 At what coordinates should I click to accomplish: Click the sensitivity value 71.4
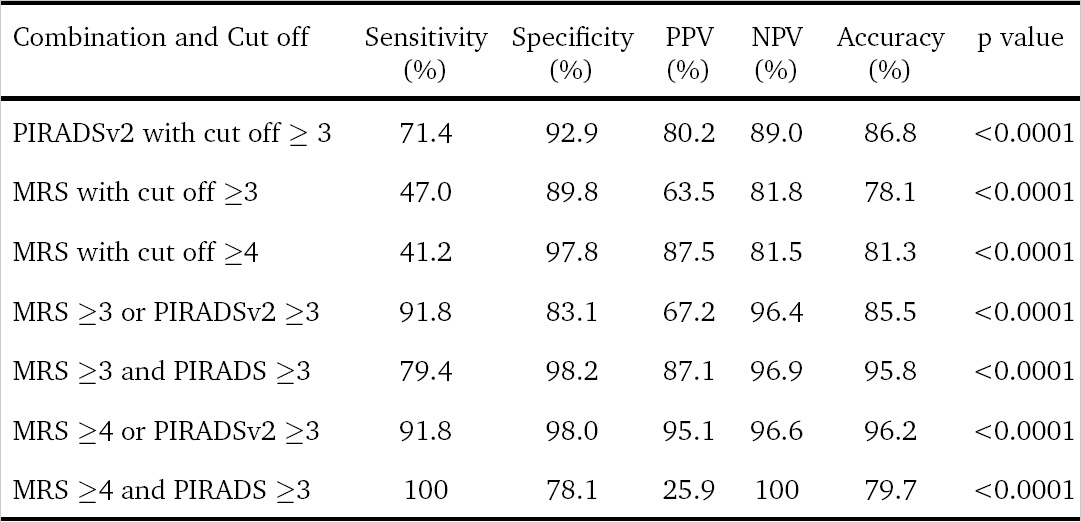tap(426, 133)
